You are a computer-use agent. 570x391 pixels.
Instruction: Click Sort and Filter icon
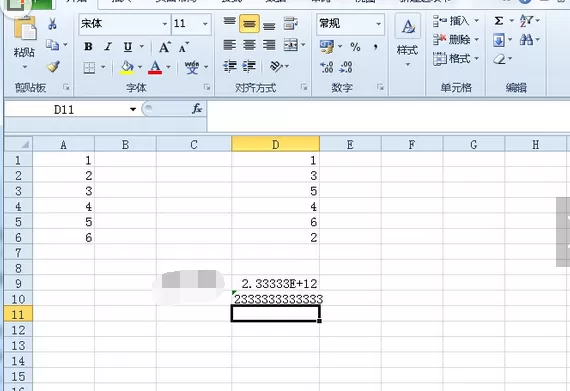[526, 21]
